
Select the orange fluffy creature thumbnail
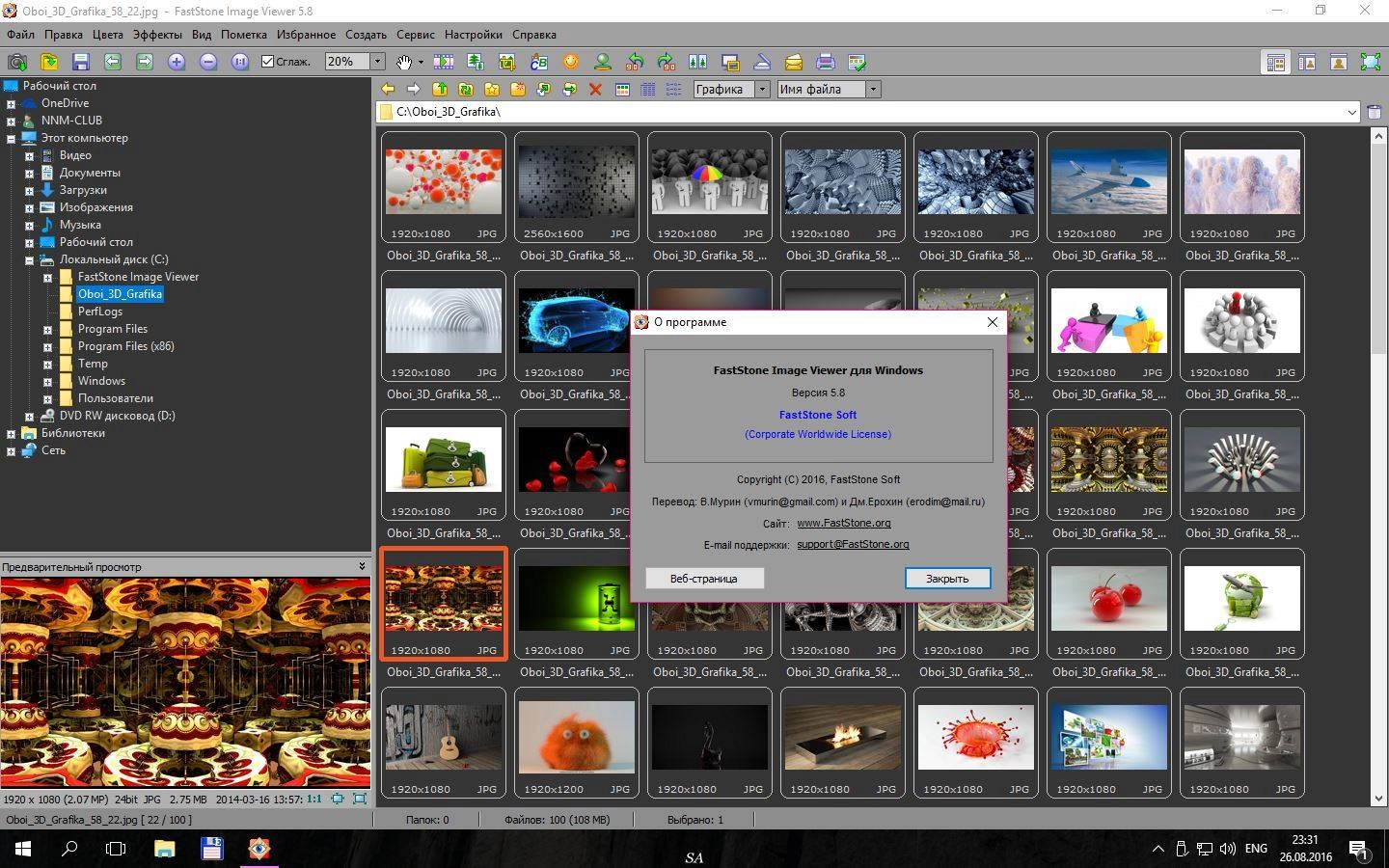click(x=577, y=738)
